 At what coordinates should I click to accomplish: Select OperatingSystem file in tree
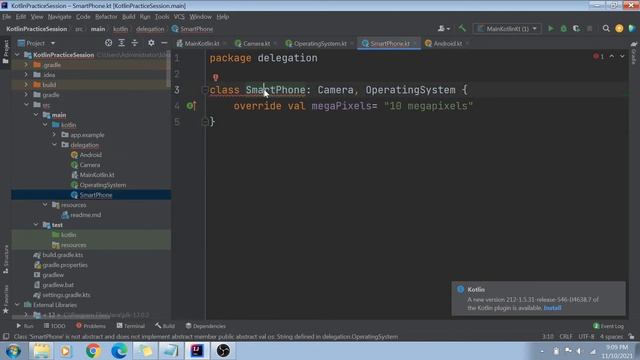click(102, 185)
